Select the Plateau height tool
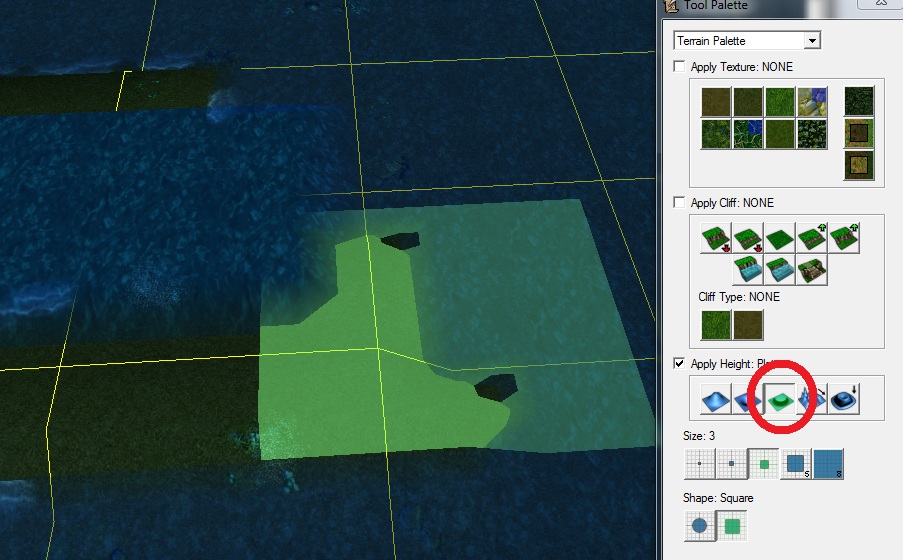Image resolution: width=904 pixels, height=560 pixels. (780, 399)
